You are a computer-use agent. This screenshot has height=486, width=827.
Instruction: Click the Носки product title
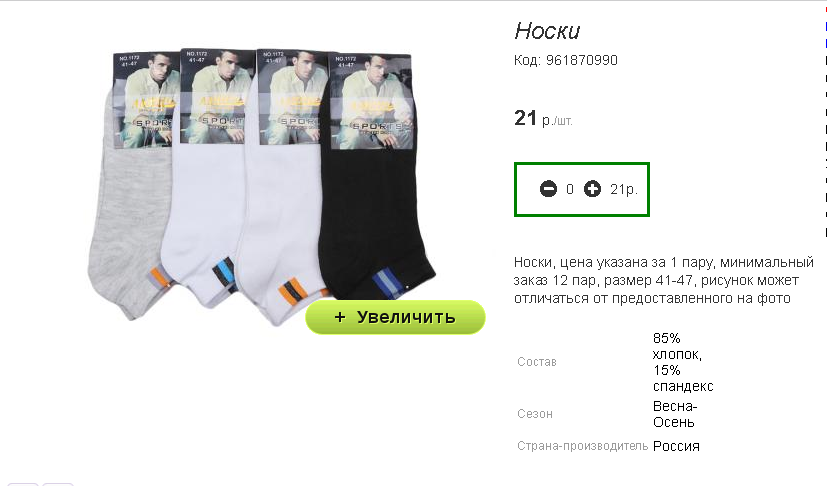point(547,31)
